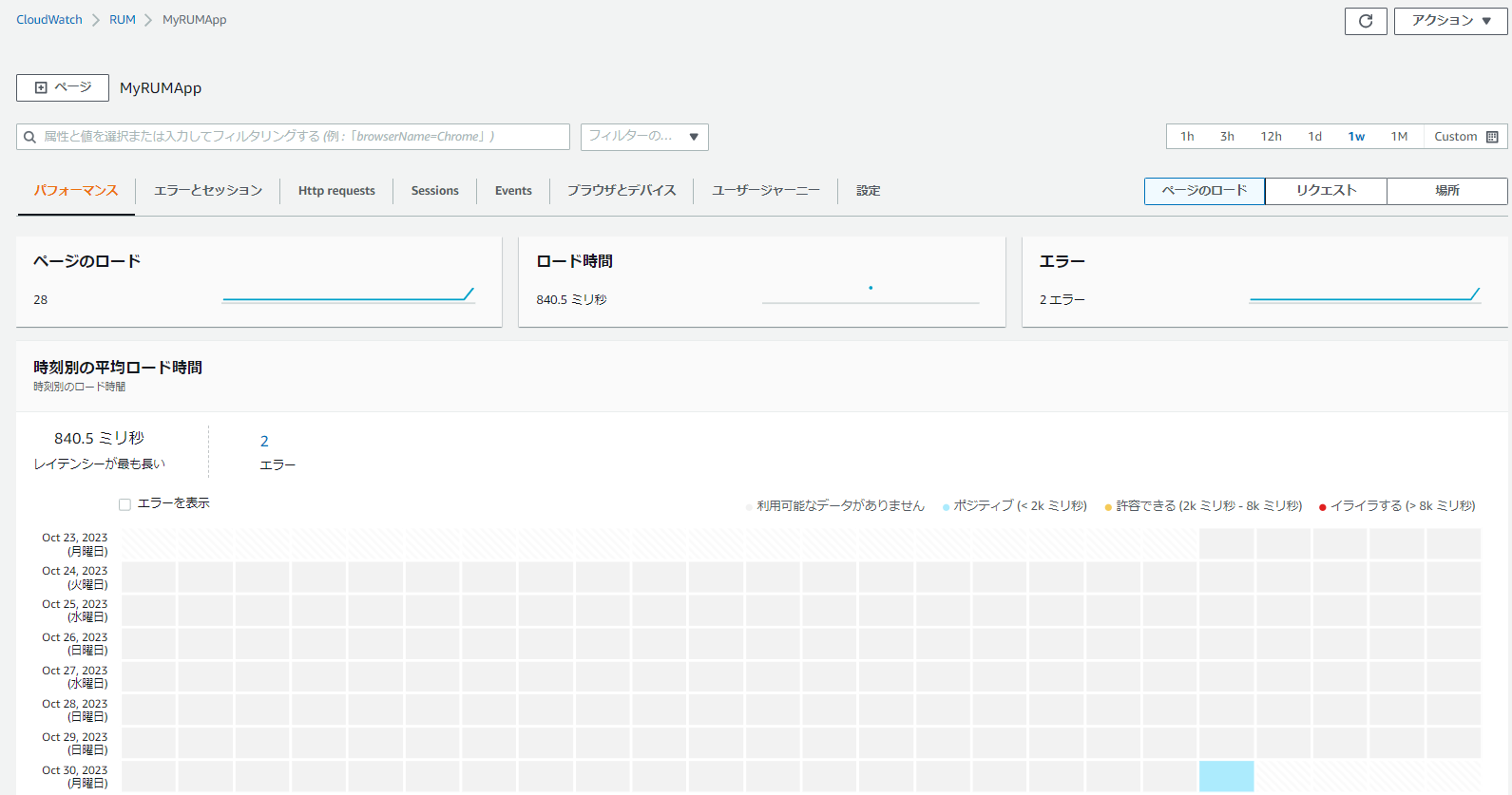Image resolution: width=1512 pixels, height=795 pixels.
Task: Click the 利用可能なデータがありません legend entry
Action: [x=835, y=506]
